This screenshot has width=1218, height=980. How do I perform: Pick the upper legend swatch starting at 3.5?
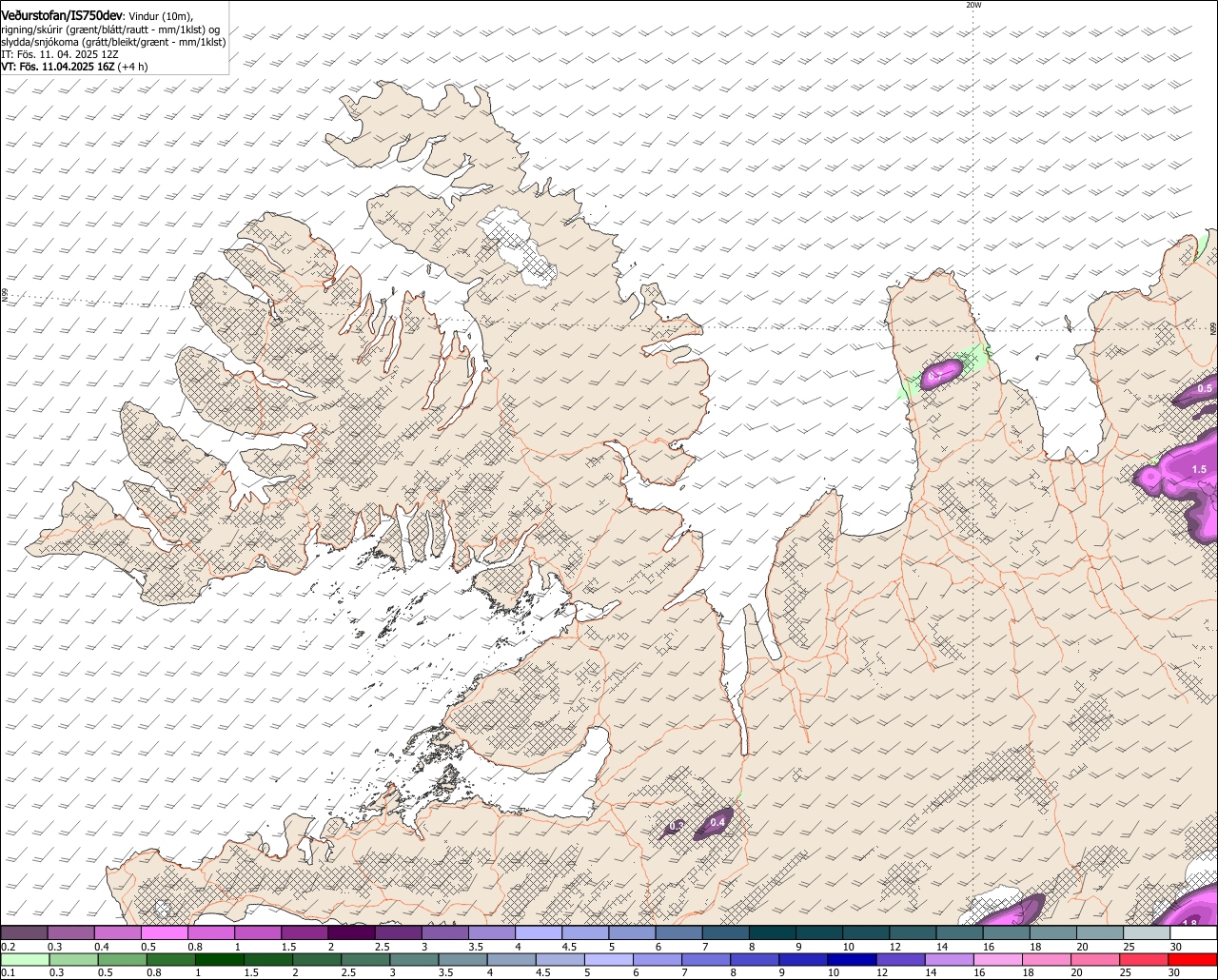point(491,933)
